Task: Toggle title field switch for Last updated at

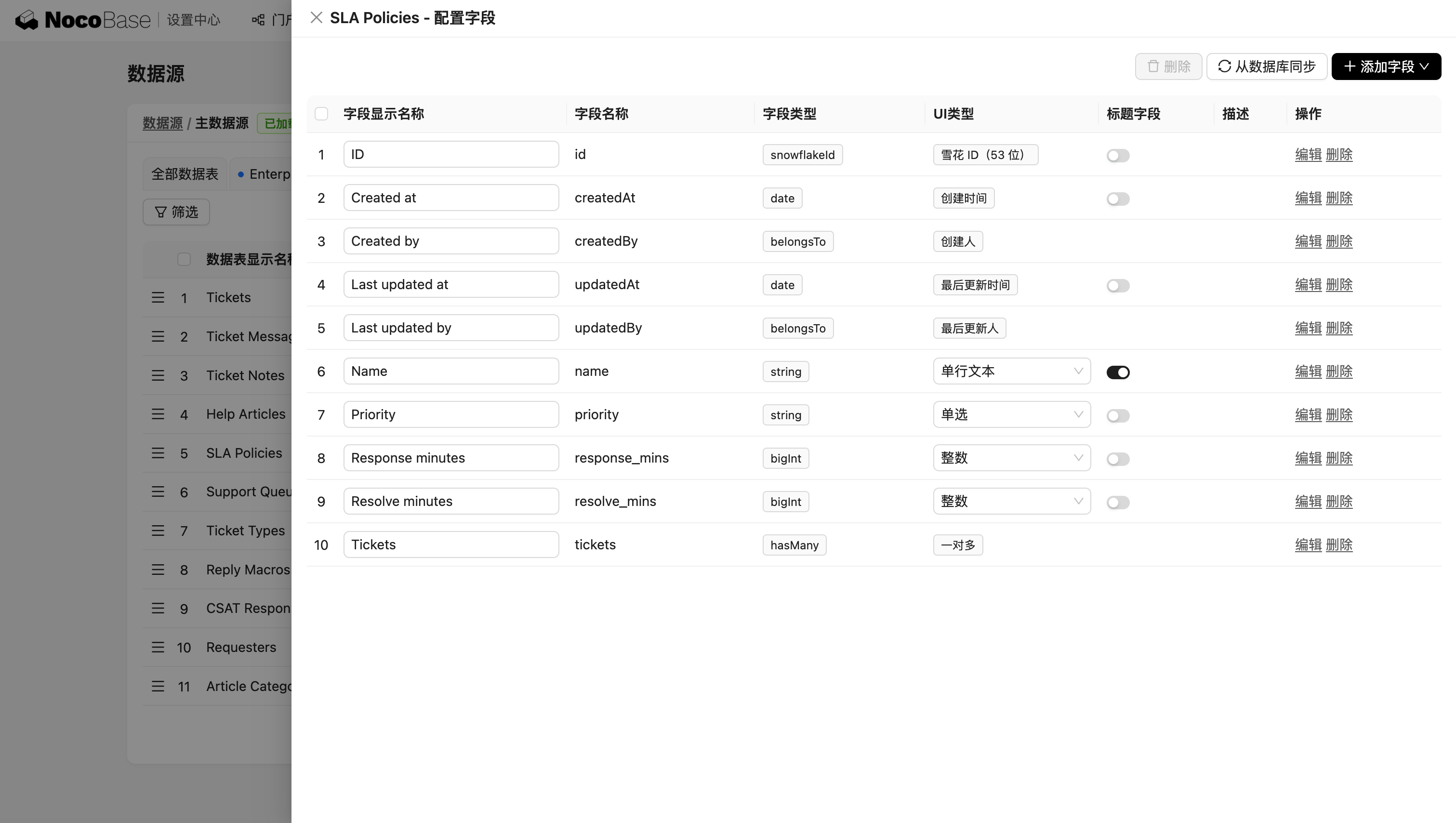Action: click(1117, 285)
